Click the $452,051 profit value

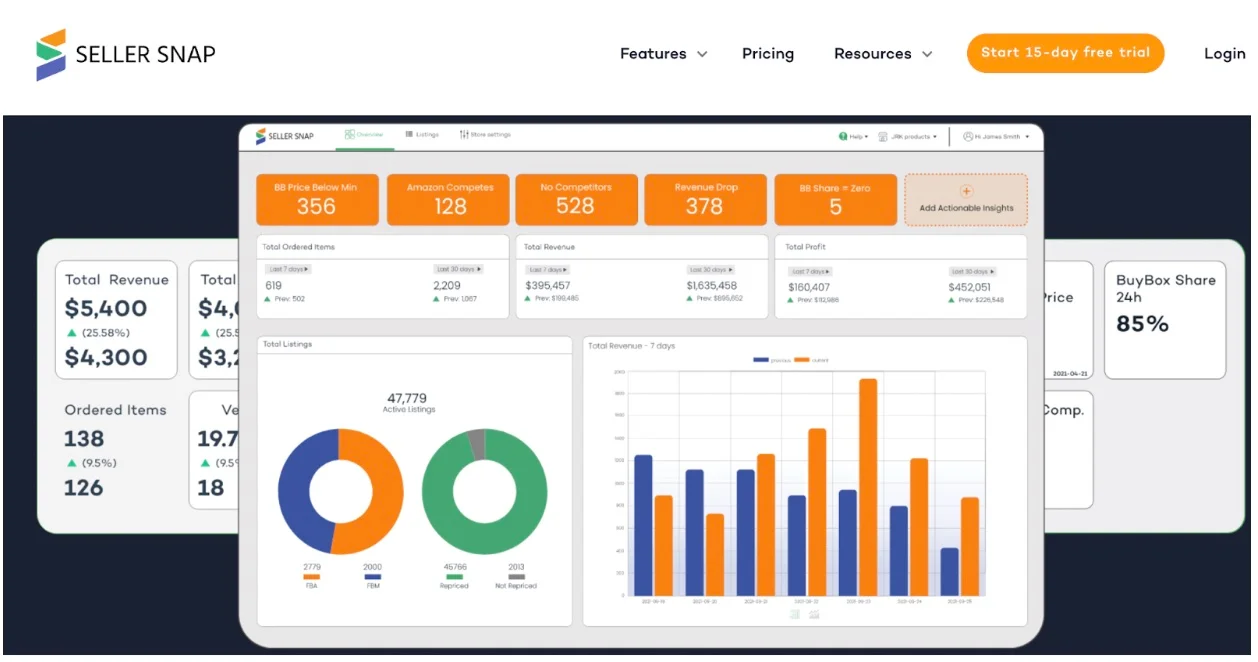(x=970, y=287)
